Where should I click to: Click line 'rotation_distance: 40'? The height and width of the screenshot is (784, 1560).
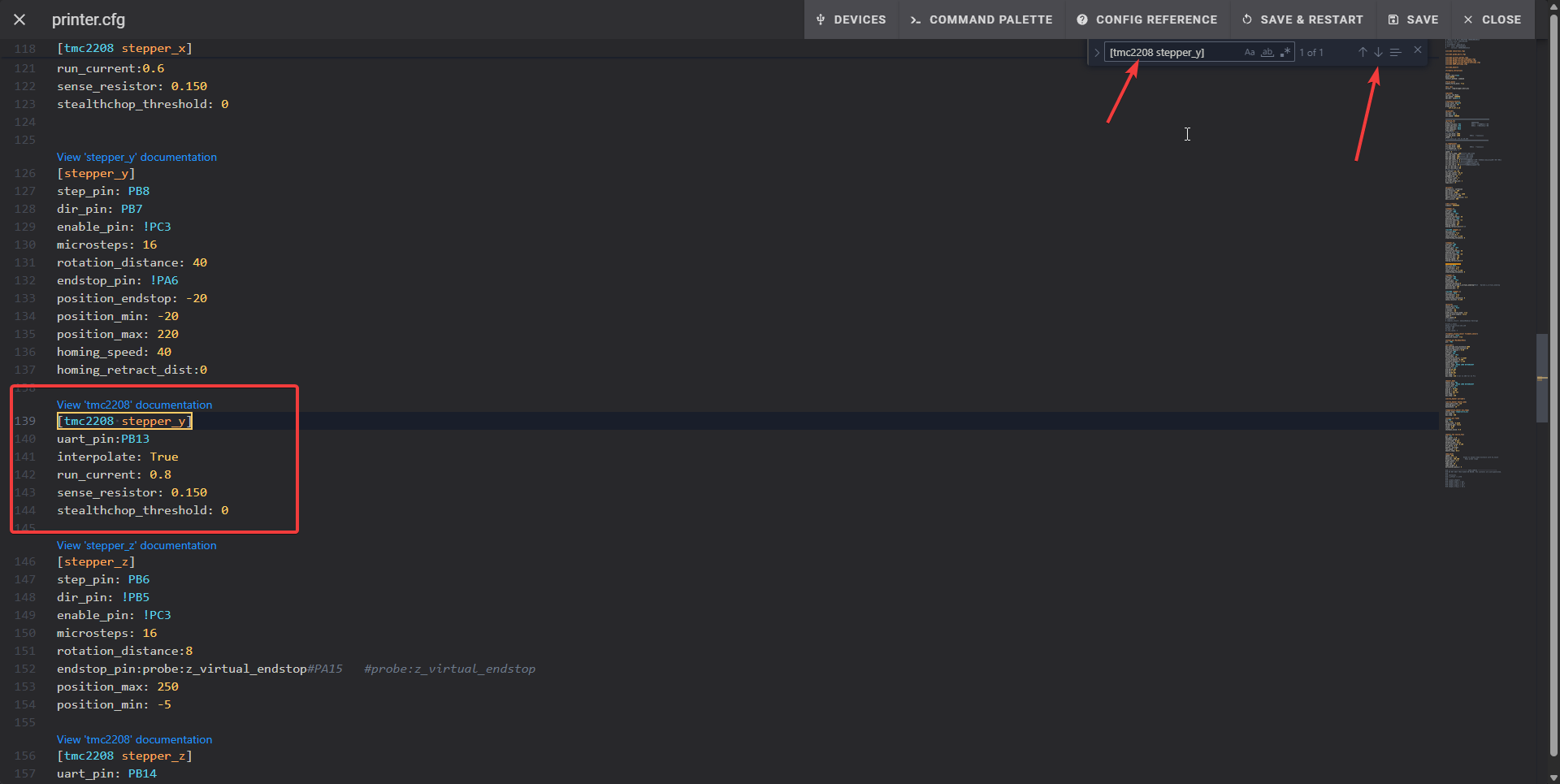coord(132,262)
